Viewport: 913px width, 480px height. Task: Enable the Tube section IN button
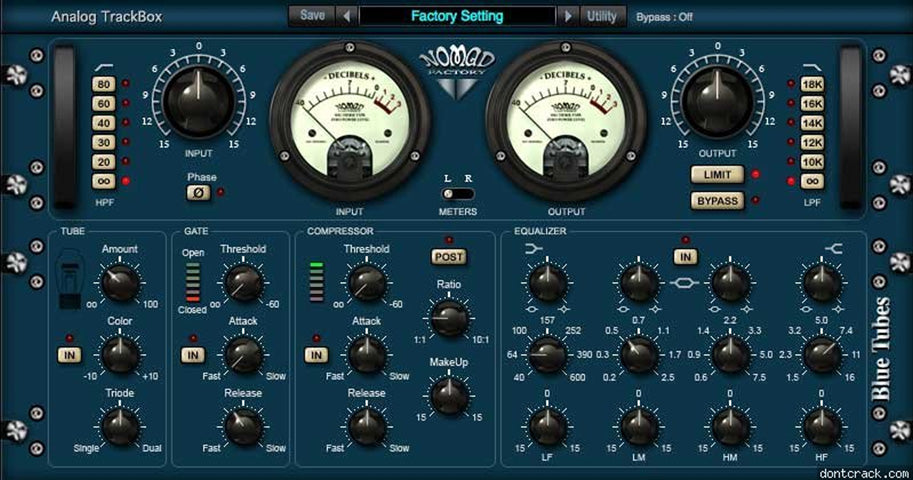tap(70, 355)
